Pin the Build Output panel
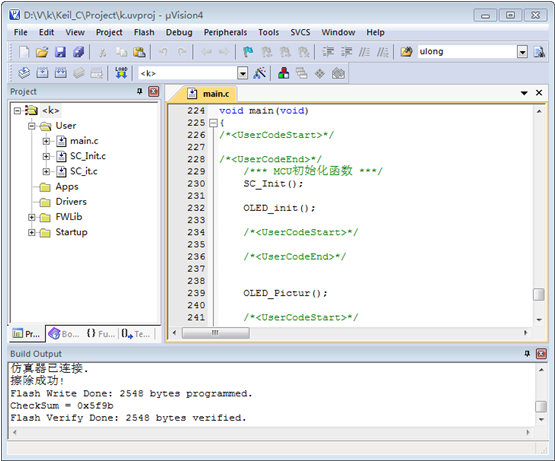The width and height of the screenshot is (555, 461). pos(527,353)
